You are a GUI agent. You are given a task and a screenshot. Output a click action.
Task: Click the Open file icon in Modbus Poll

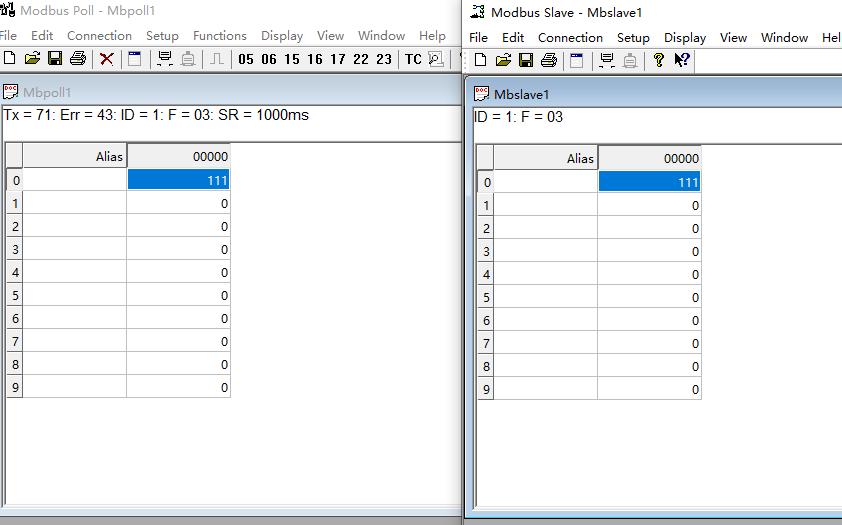(x=32, y=59)
